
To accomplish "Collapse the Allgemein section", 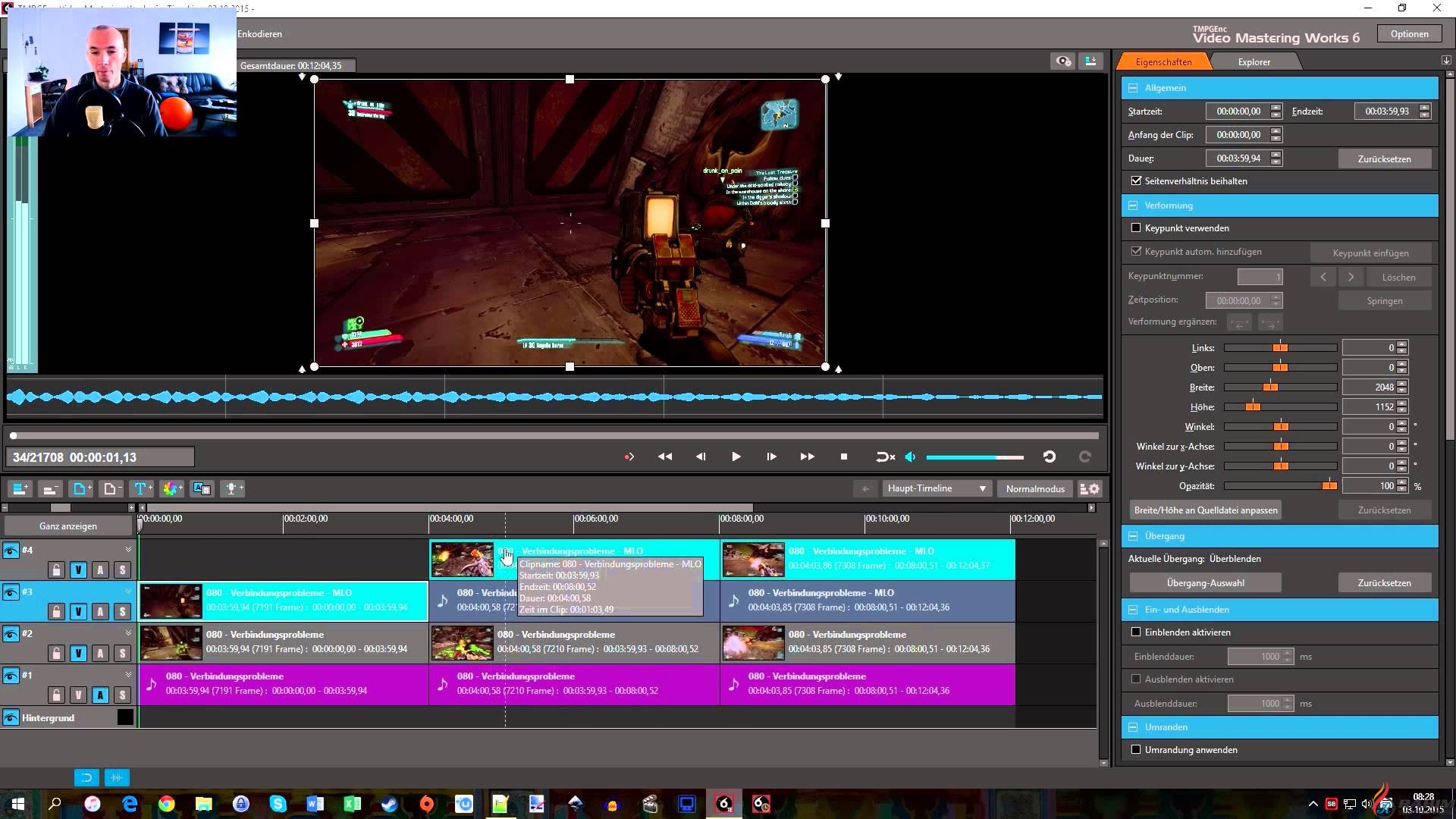I will 1133,88.
